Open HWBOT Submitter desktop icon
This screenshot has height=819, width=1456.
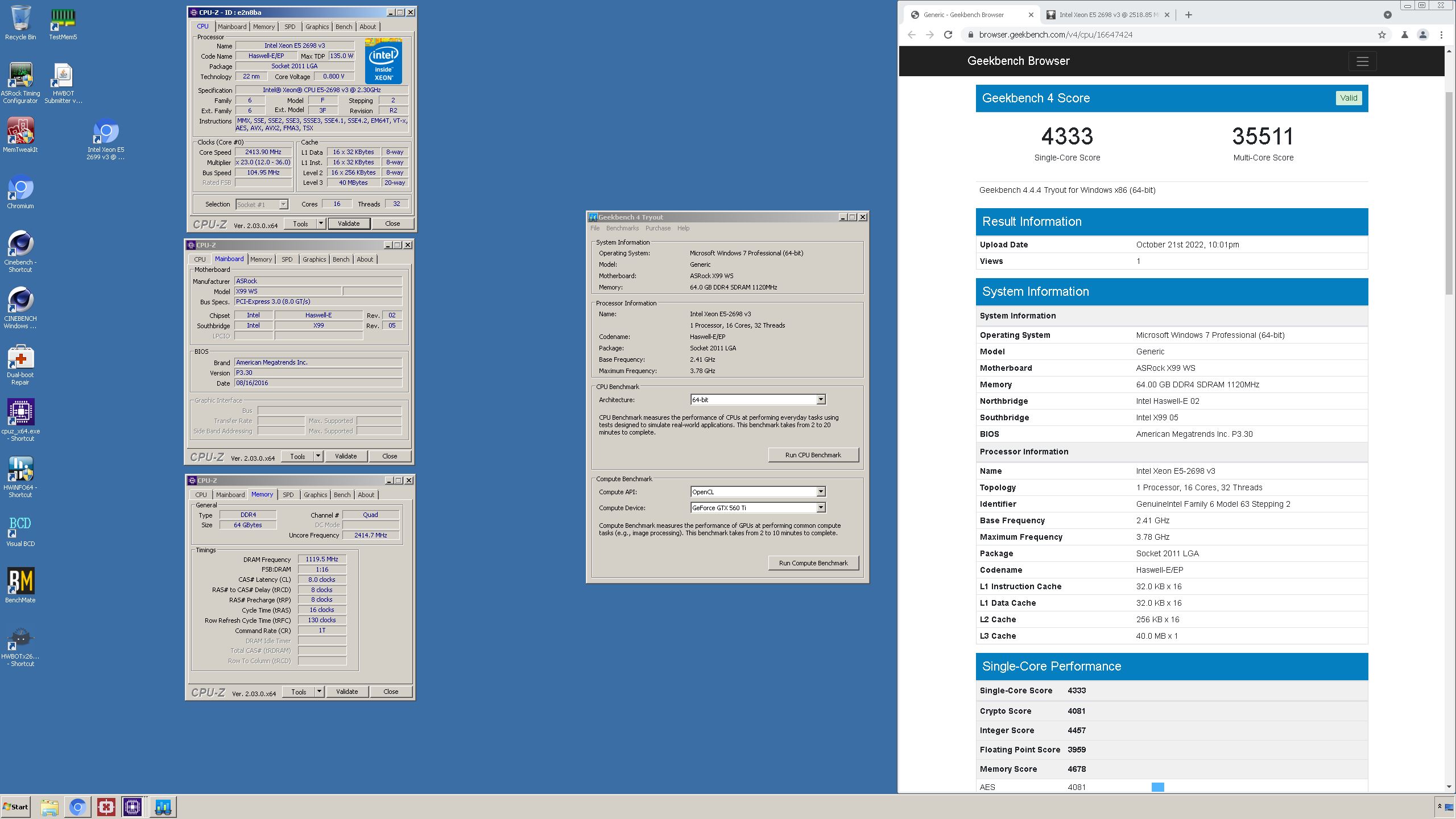point(63,83)
